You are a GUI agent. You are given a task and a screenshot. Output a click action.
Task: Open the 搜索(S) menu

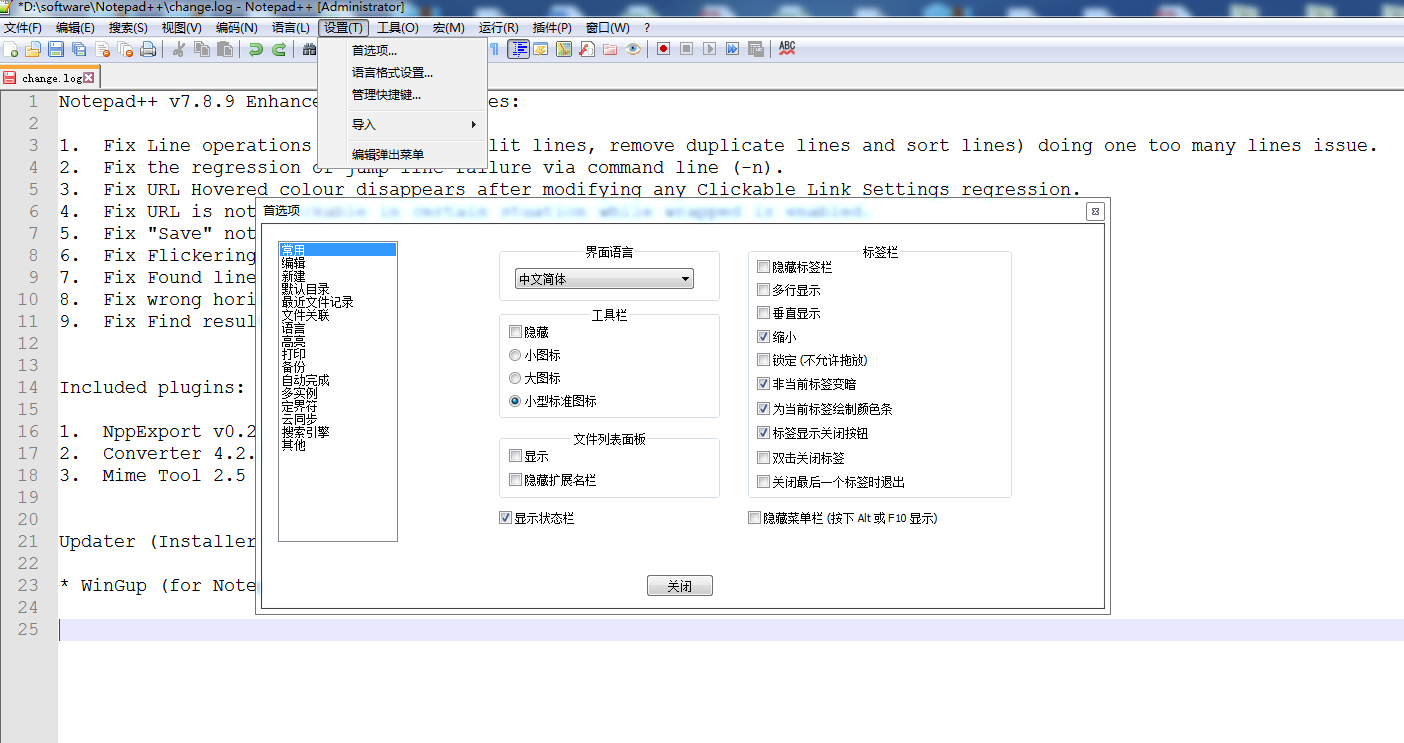point(128,28)
